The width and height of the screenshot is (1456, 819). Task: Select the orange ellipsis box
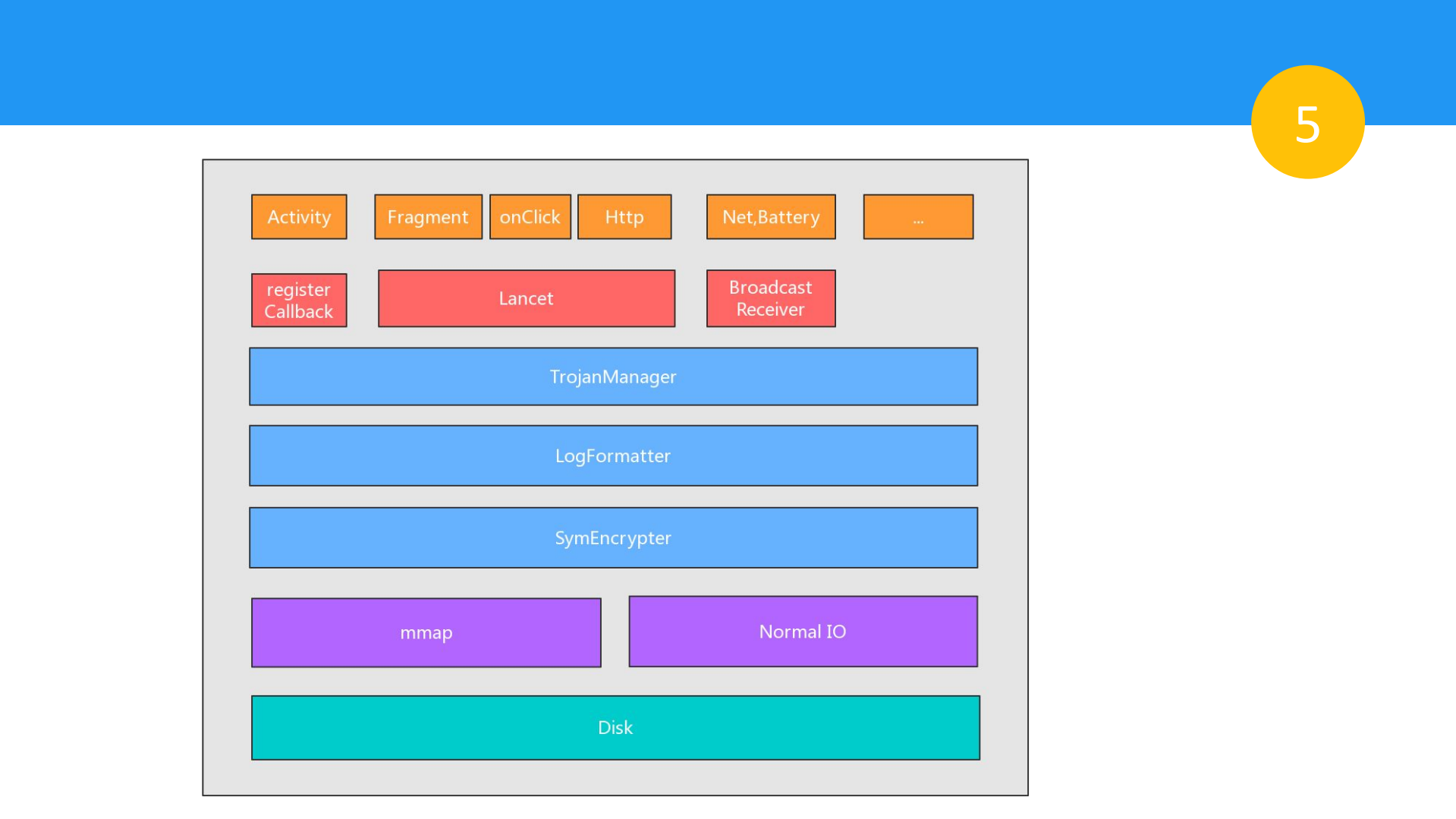point(917,217)
